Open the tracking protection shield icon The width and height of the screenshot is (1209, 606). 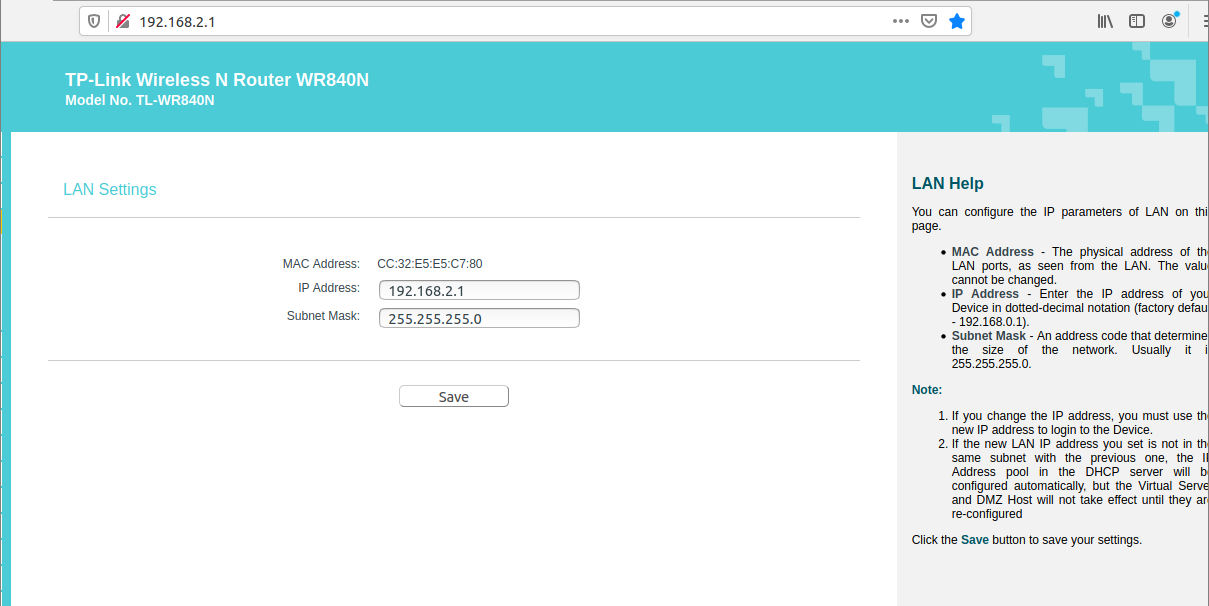[x=94, y=21]
